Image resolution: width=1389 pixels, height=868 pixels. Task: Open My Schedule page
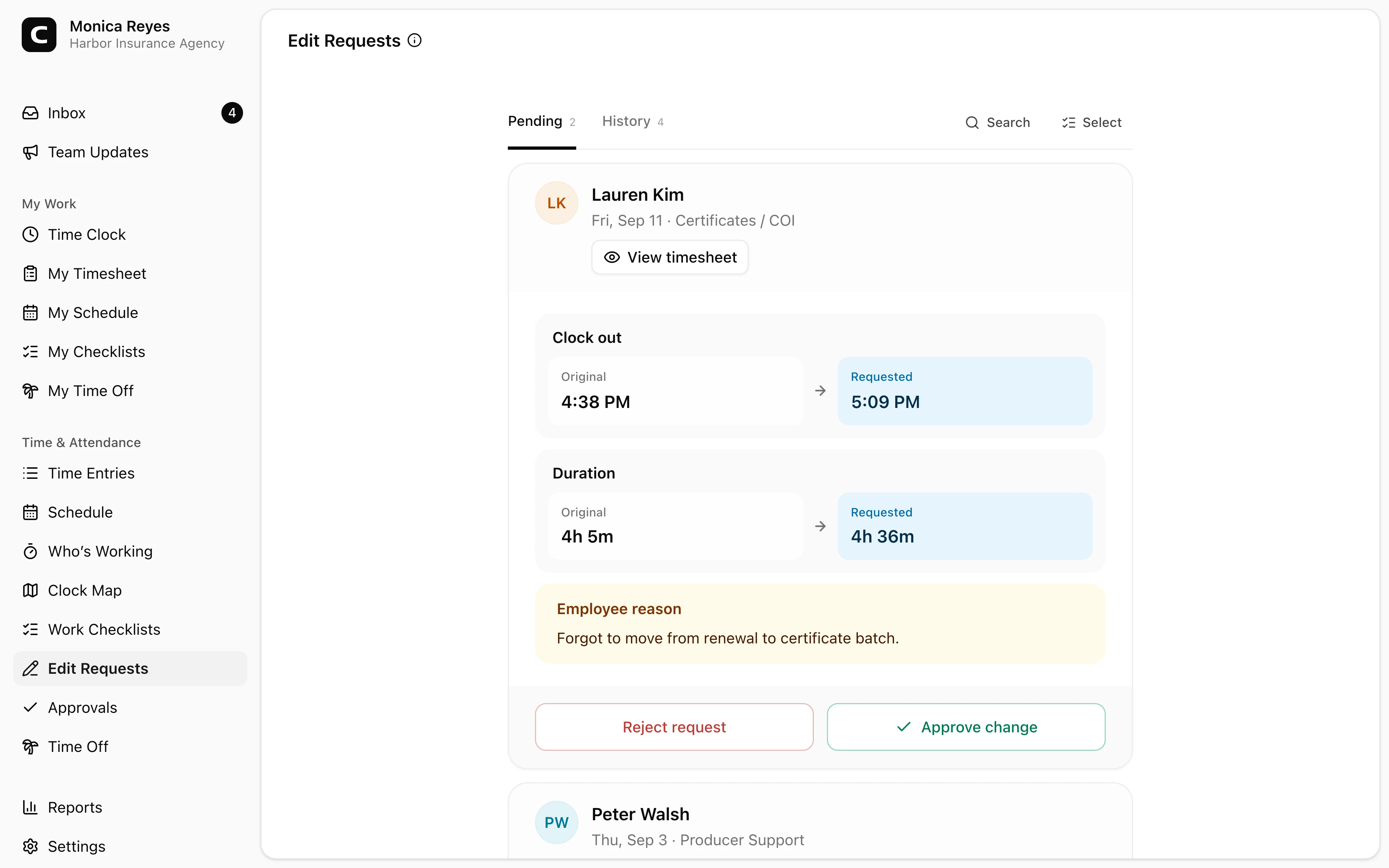130,313
